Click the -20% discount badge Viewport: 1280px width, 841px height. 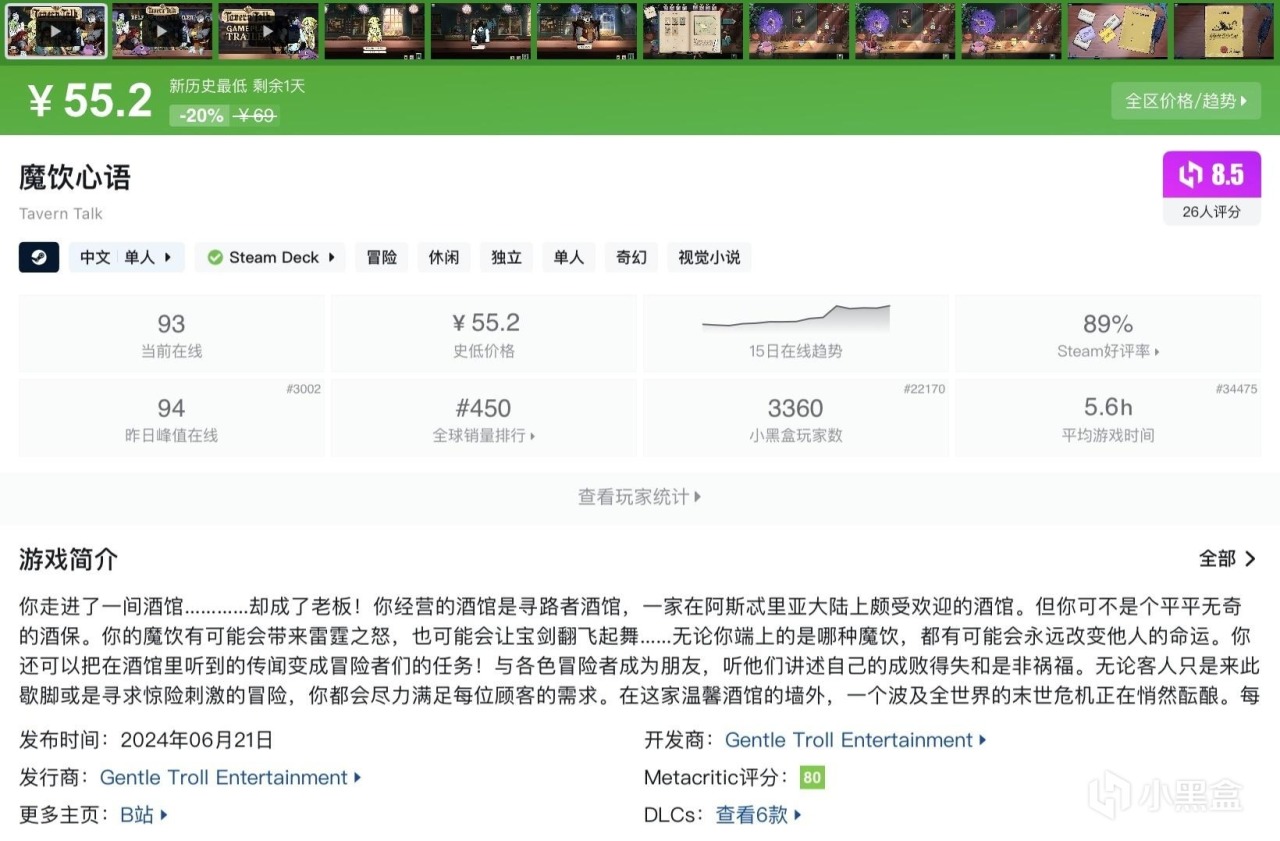[201, 115]
